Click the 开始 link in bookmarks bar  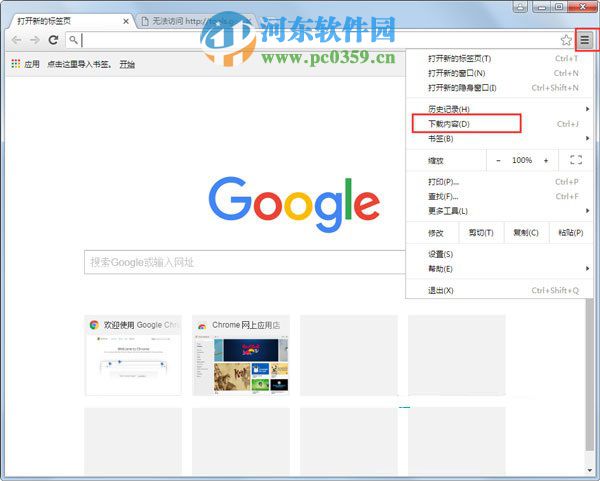[x=127, y=64]
